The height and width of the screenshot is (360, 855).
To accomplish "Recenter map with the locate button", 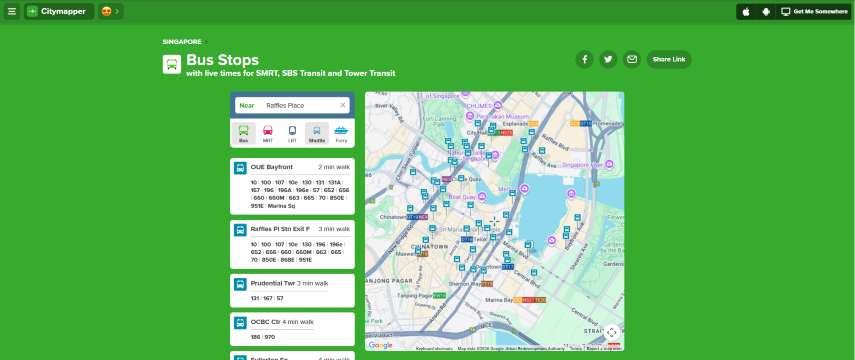I will (611, 332).
